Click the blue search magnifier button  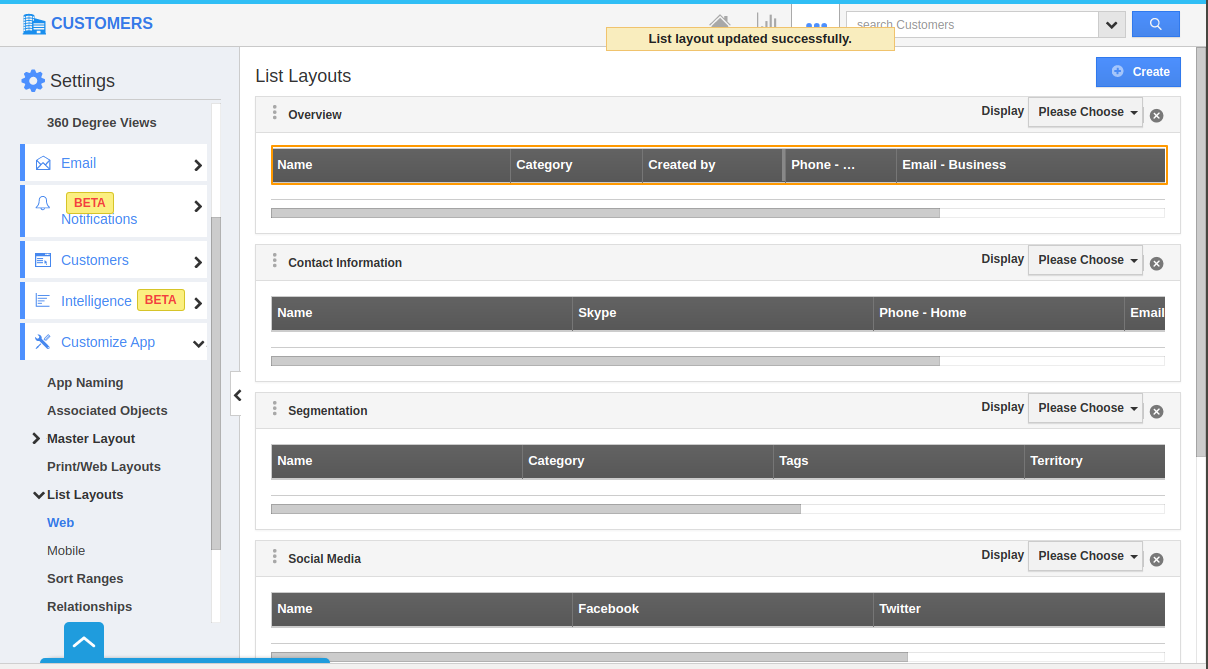click(1155, 23)
